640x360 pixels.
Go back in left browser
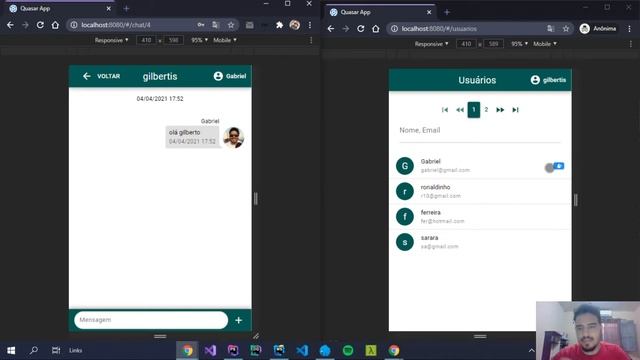tap(10, 25)
